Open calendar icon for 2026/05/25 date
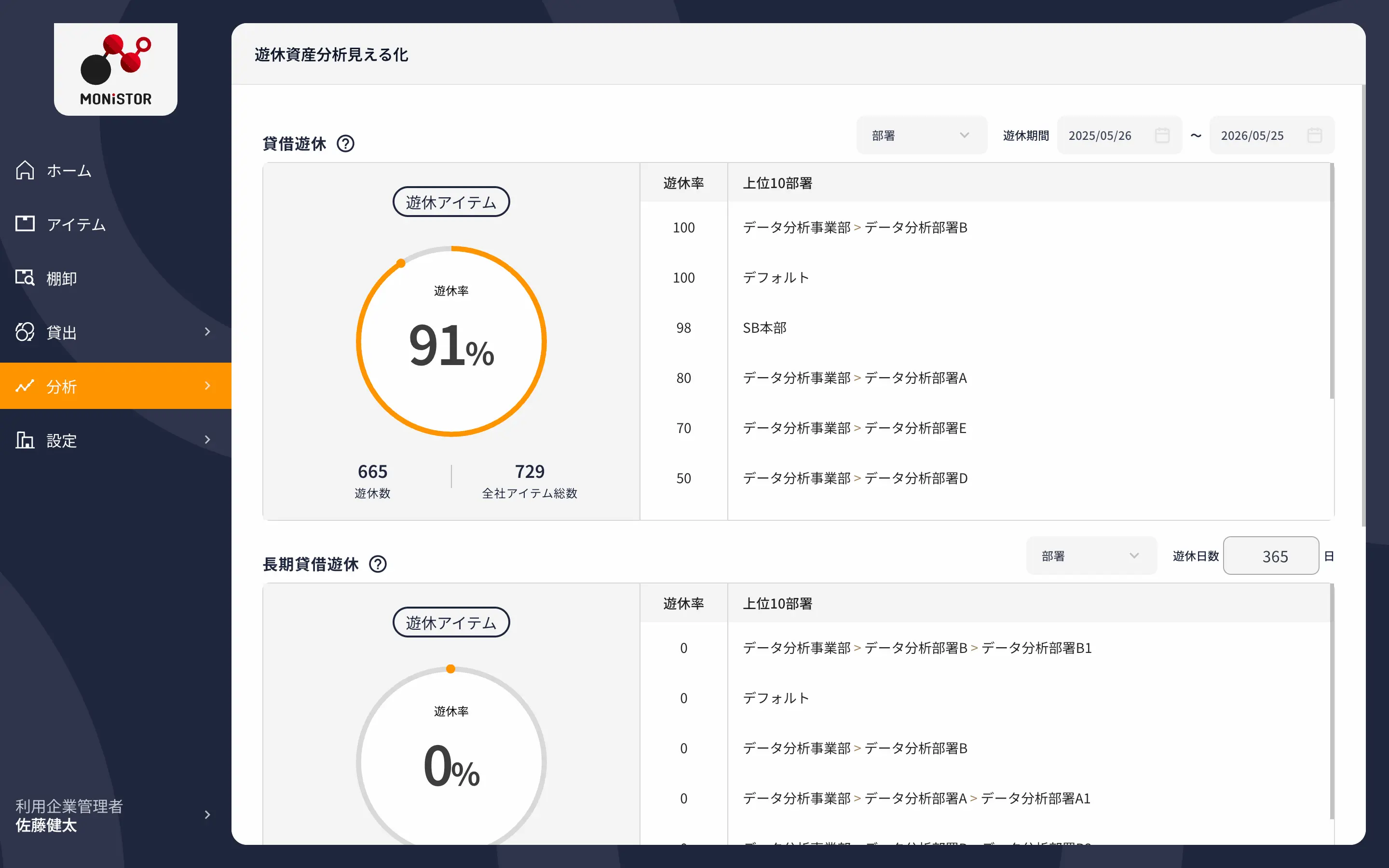This screenshot has width=1389, height=868. (x=1314, y=136)
